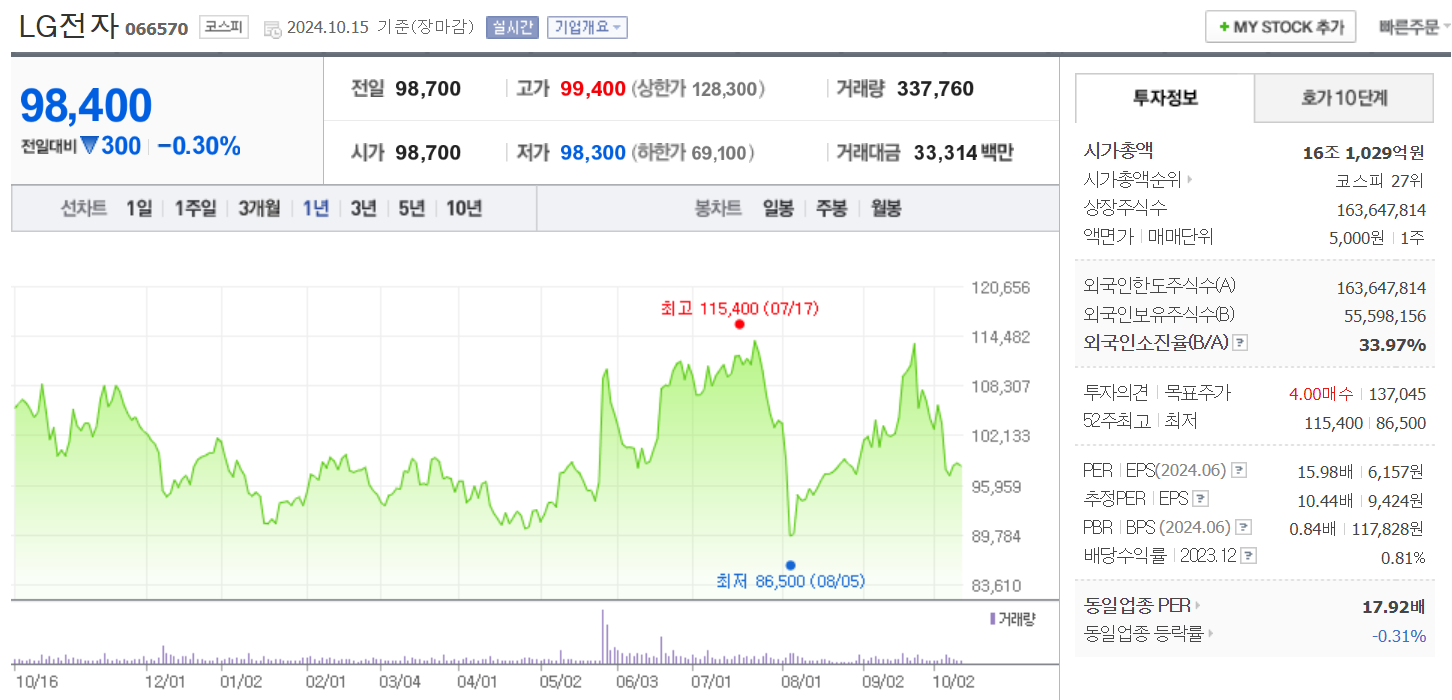
Task: Click the target price 137,045
Action: click(x=1399, y=394)
